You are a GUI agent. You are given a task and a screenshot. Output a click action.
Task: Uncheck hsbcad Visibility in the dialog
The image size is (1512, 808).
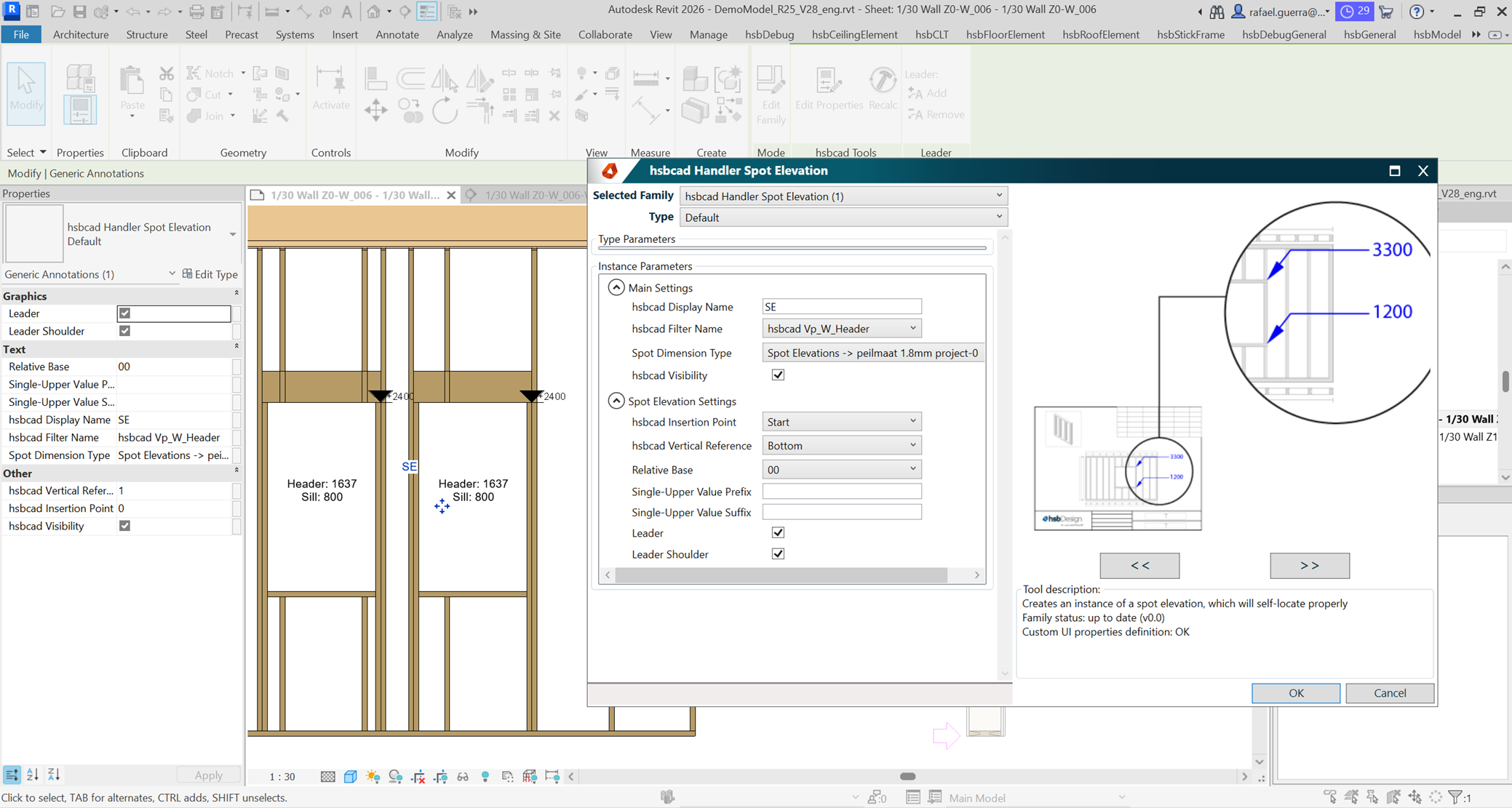778,375
